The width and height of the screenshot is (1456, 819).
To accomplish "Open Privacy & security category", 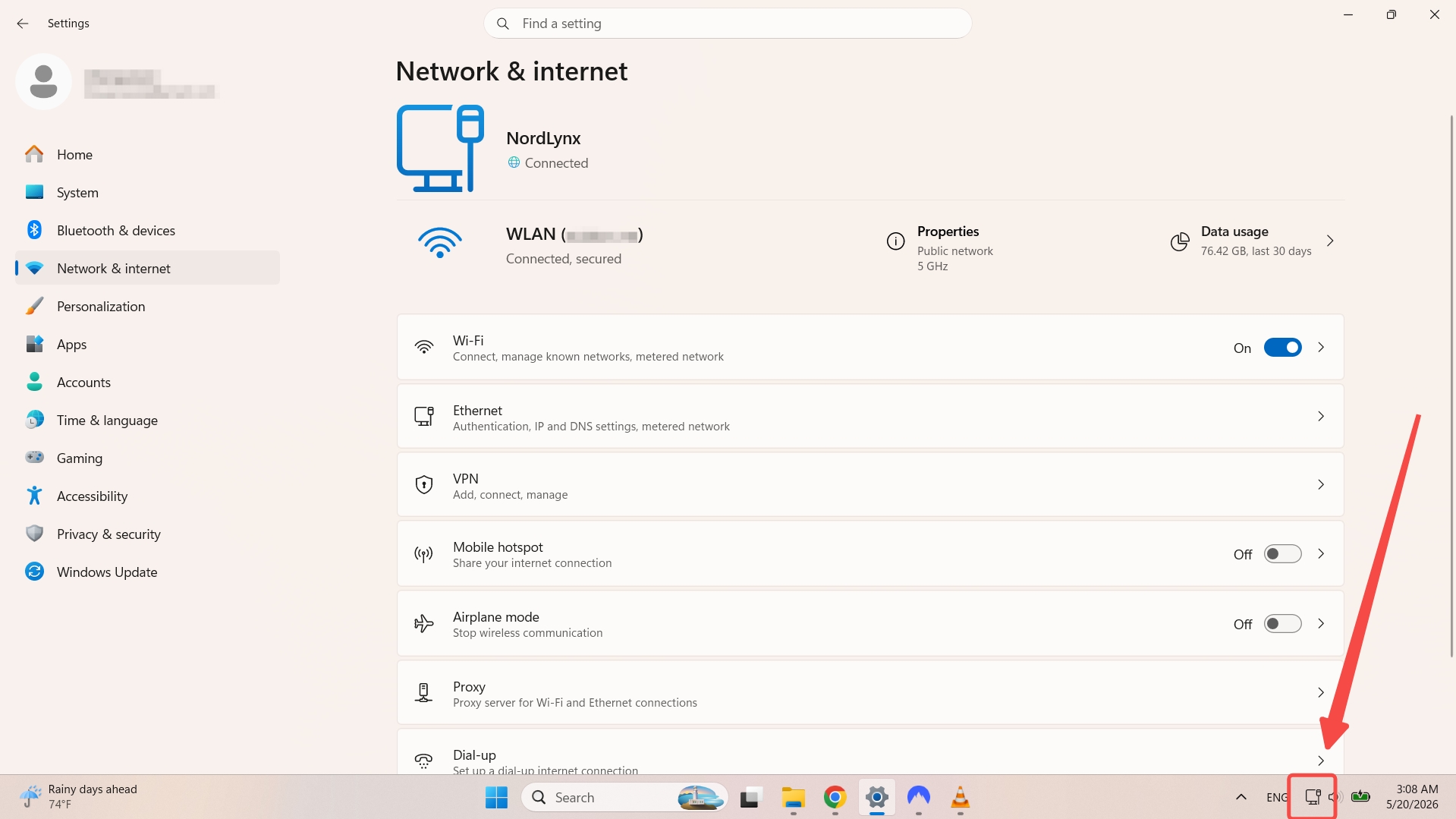I will coord(147,534).
